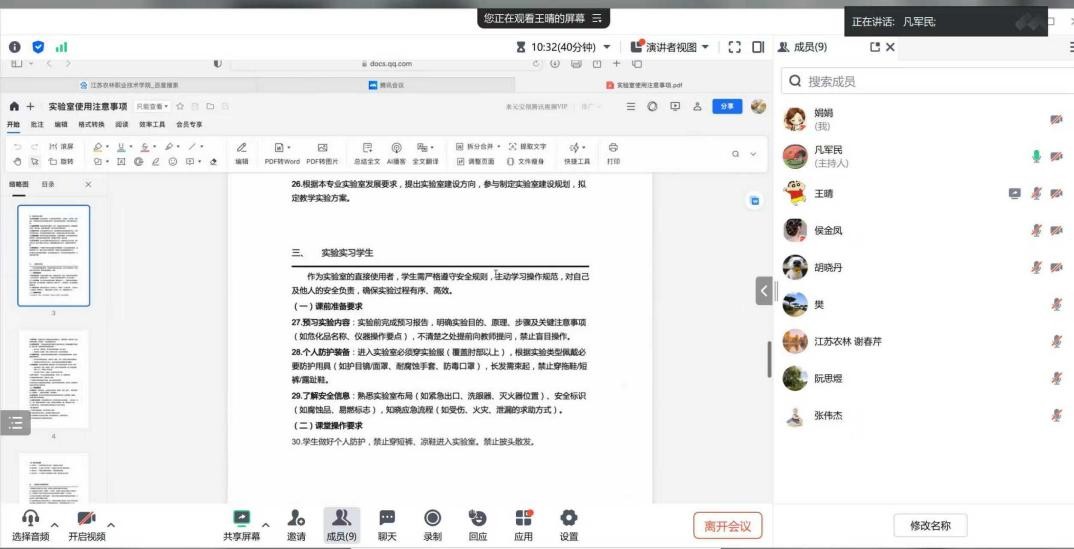Click the Share Screen (共享屏幕) icon
Viewport: 1074px width, 549px height.
pyautogui.click(x=241, y=518)
